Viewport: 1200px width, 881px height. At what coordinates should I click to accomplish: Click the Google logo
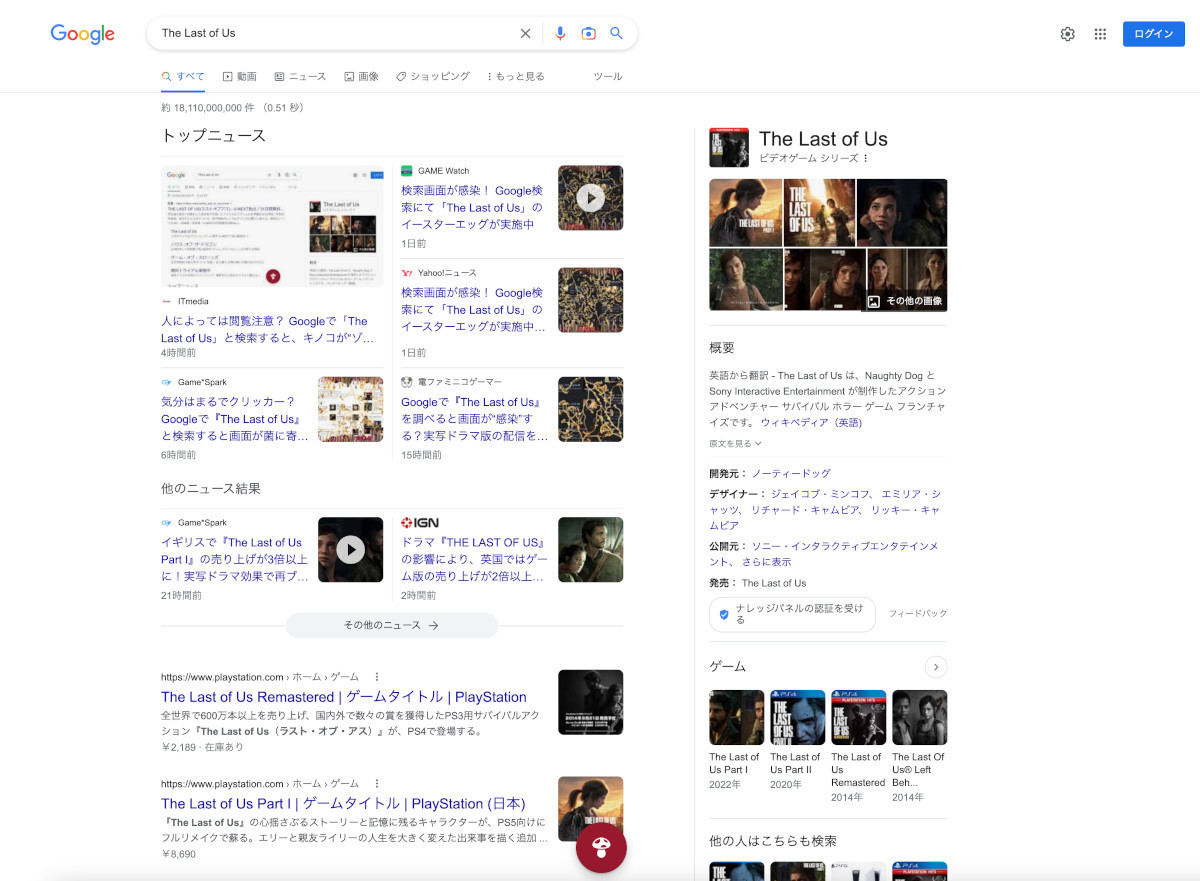(x=83, y=34)
